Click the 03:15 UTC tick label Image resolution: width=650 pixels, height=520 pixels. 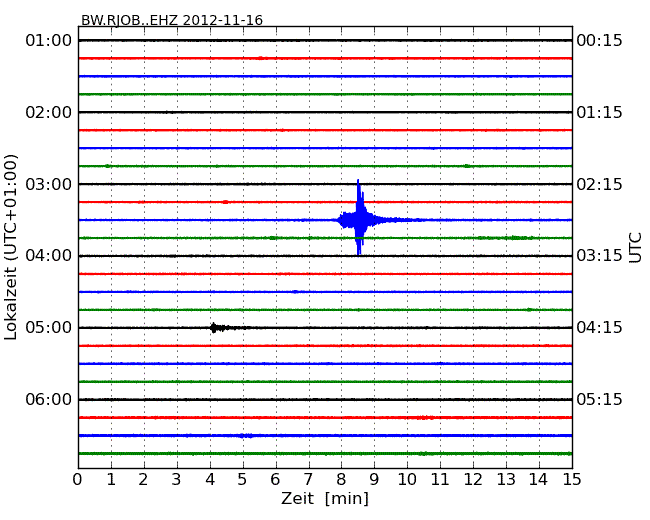599,255
